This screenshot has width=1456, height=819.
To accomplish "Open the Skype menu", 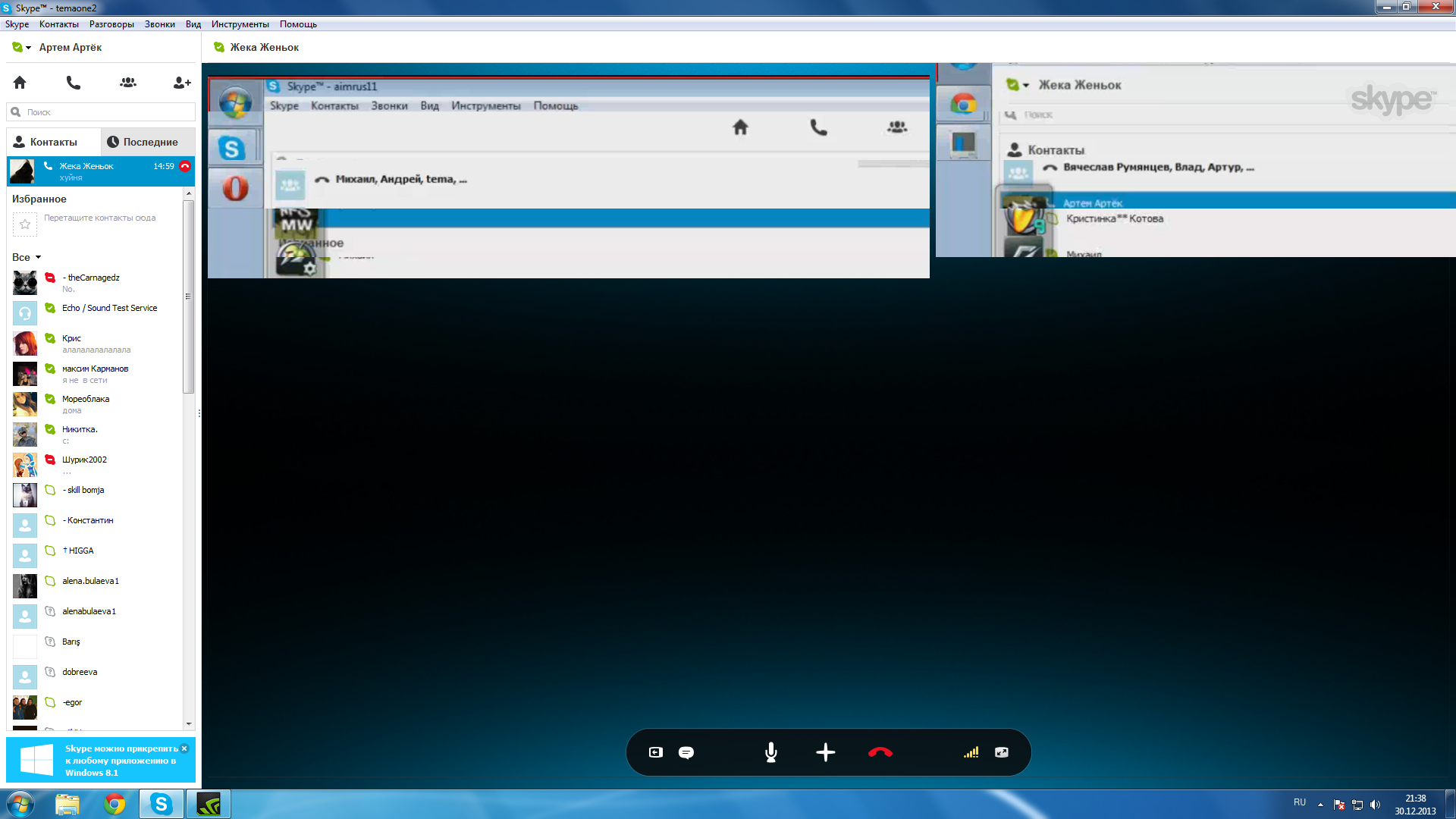I will tap(17, 24).
